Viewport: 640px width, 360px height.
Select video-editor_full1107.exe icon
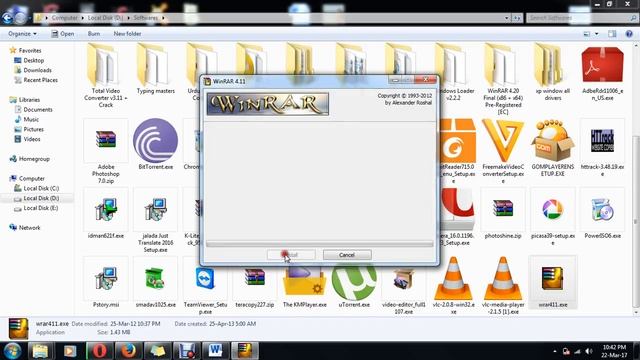click(404, 280)
